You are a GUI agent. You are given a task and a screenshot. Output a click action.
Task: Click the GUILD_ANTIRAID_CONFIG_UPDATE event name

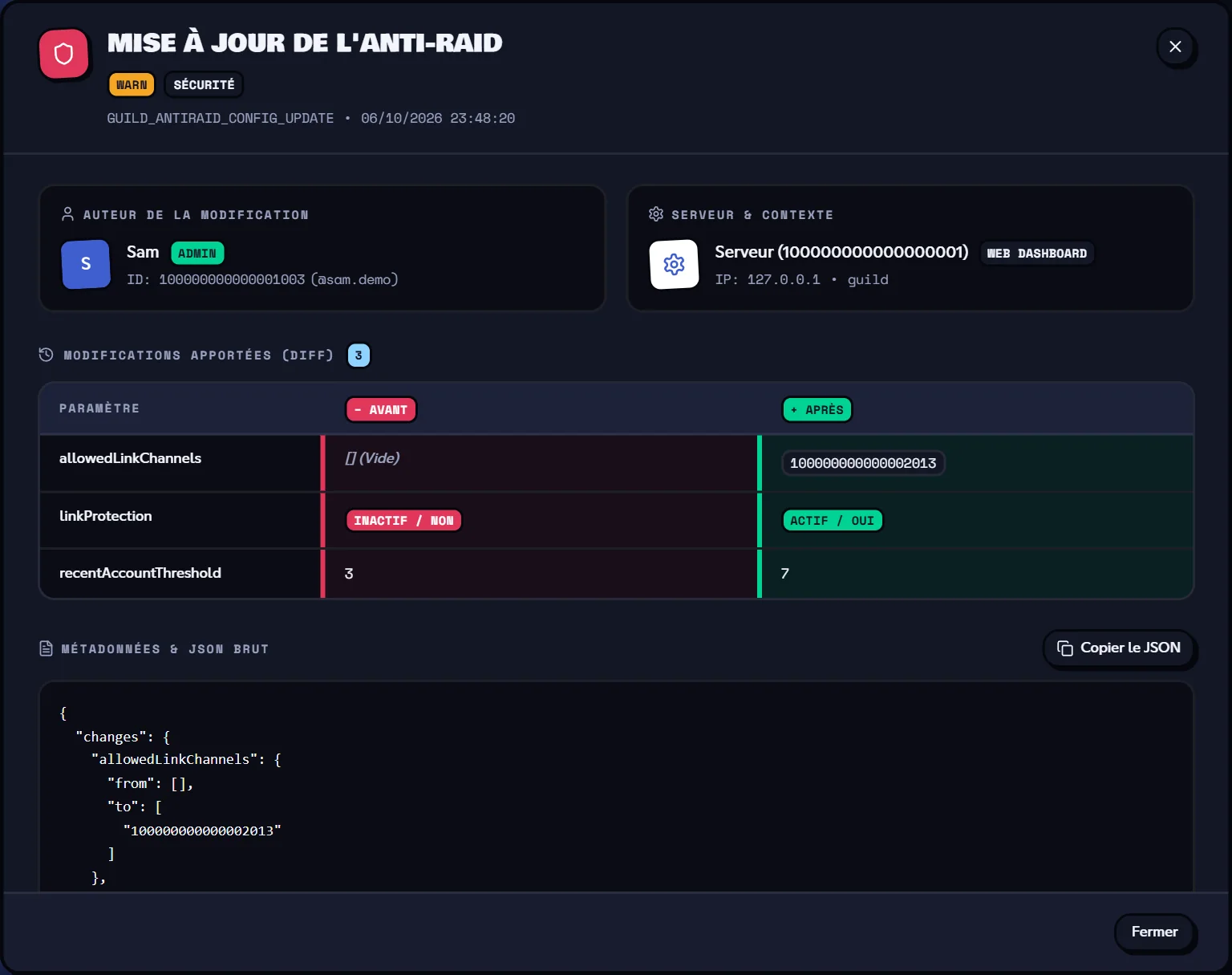click(x=221, y=119)
